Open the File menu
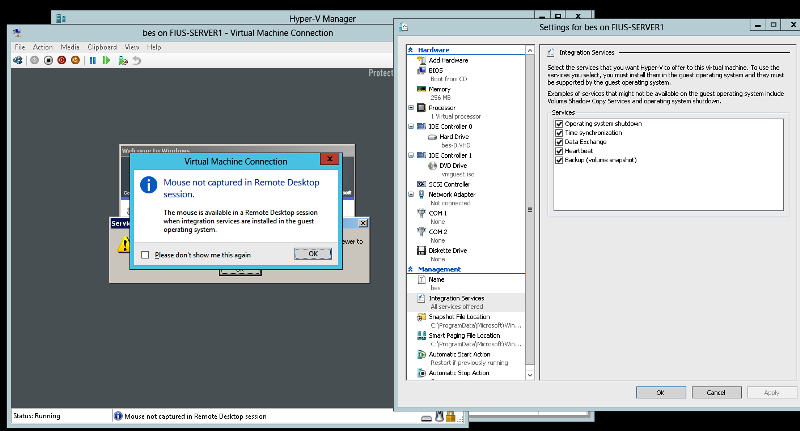 pos(20,47)
